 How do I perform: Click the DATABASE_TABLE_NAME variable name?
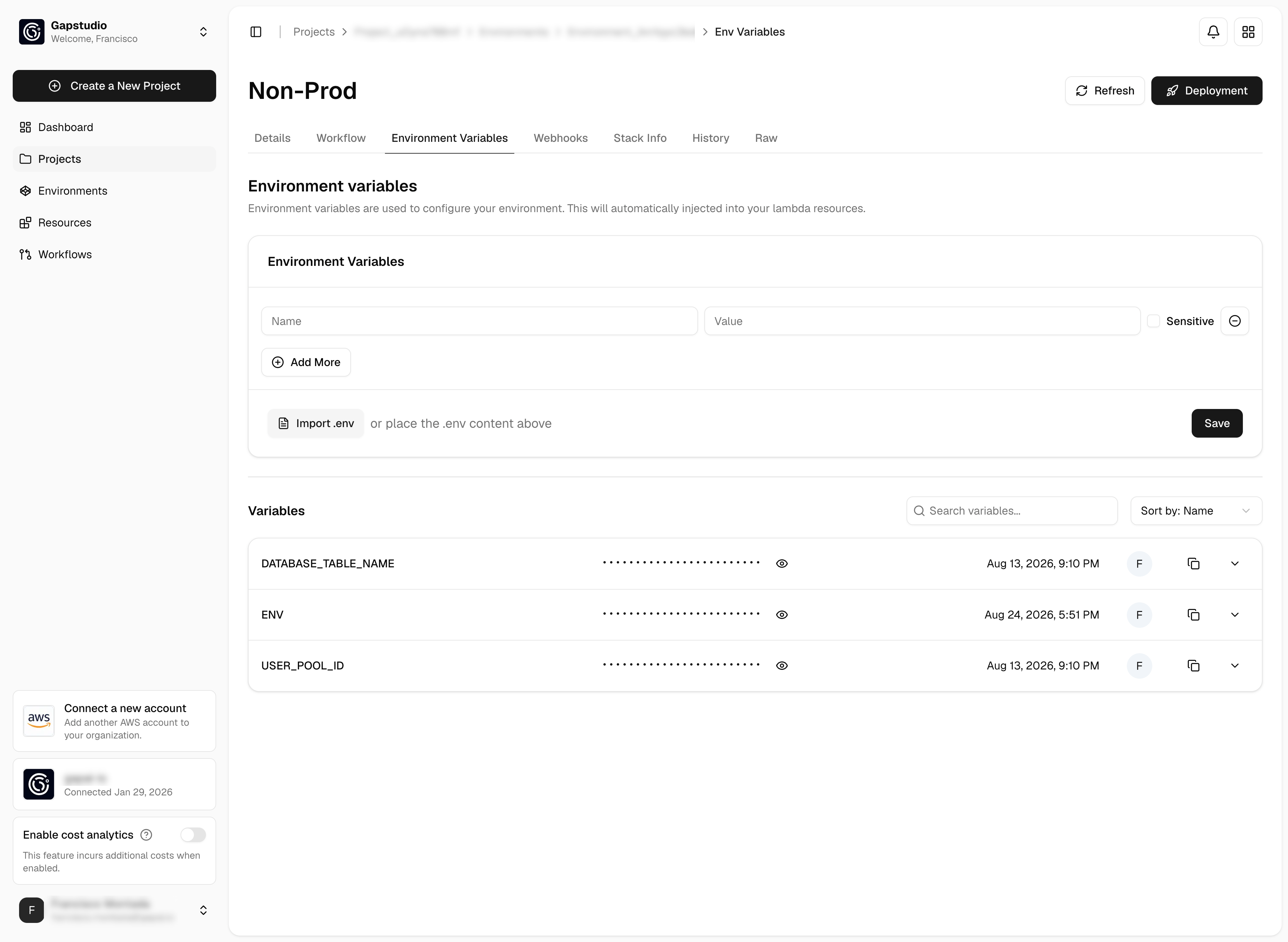(x=328, y=563)
